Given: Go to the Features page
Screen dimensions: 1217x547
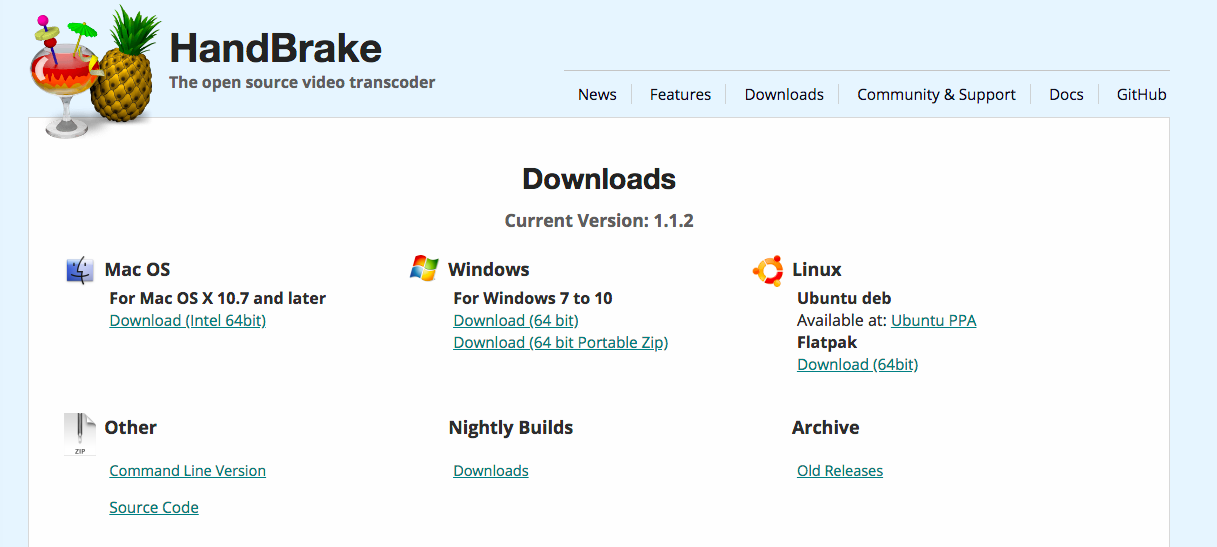Looking at the screenshot, I should [x=680, y=95].
